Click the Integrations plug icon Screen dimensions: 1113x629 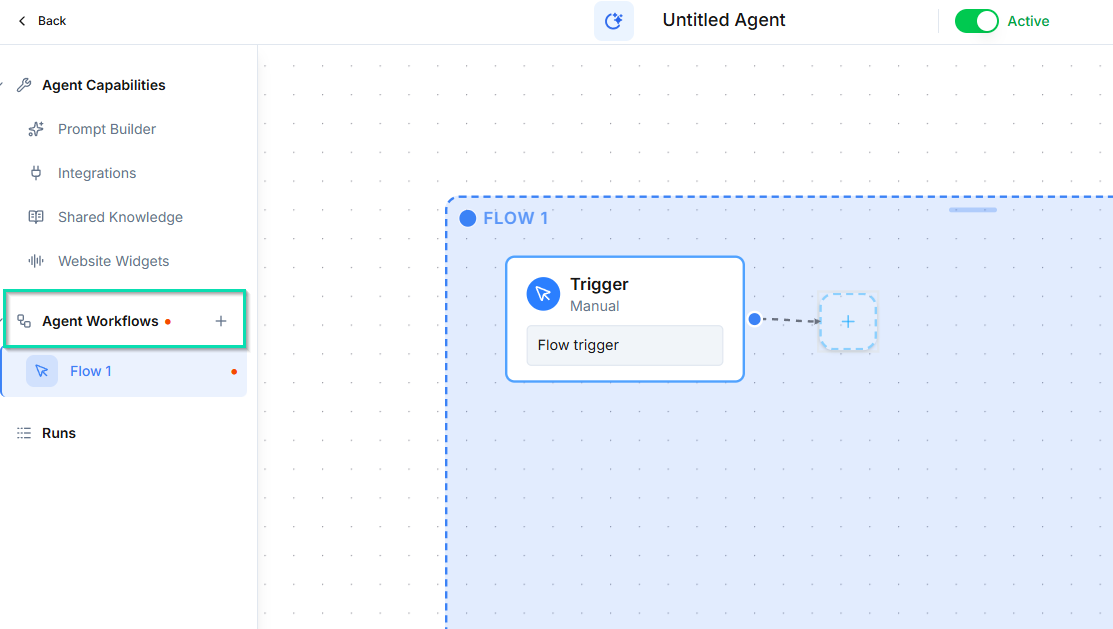[35, 172]
